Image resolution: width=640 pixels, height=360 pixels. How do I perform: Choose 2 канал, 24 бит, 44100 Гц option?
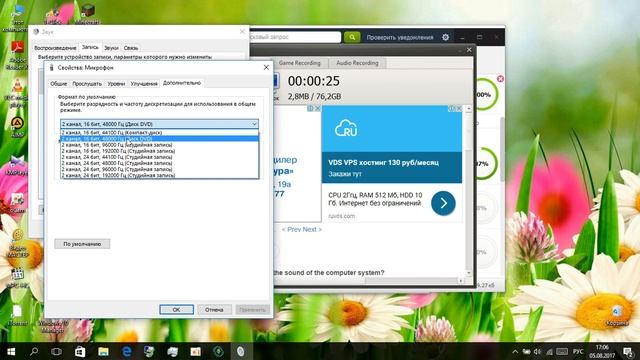pos(160,157)
